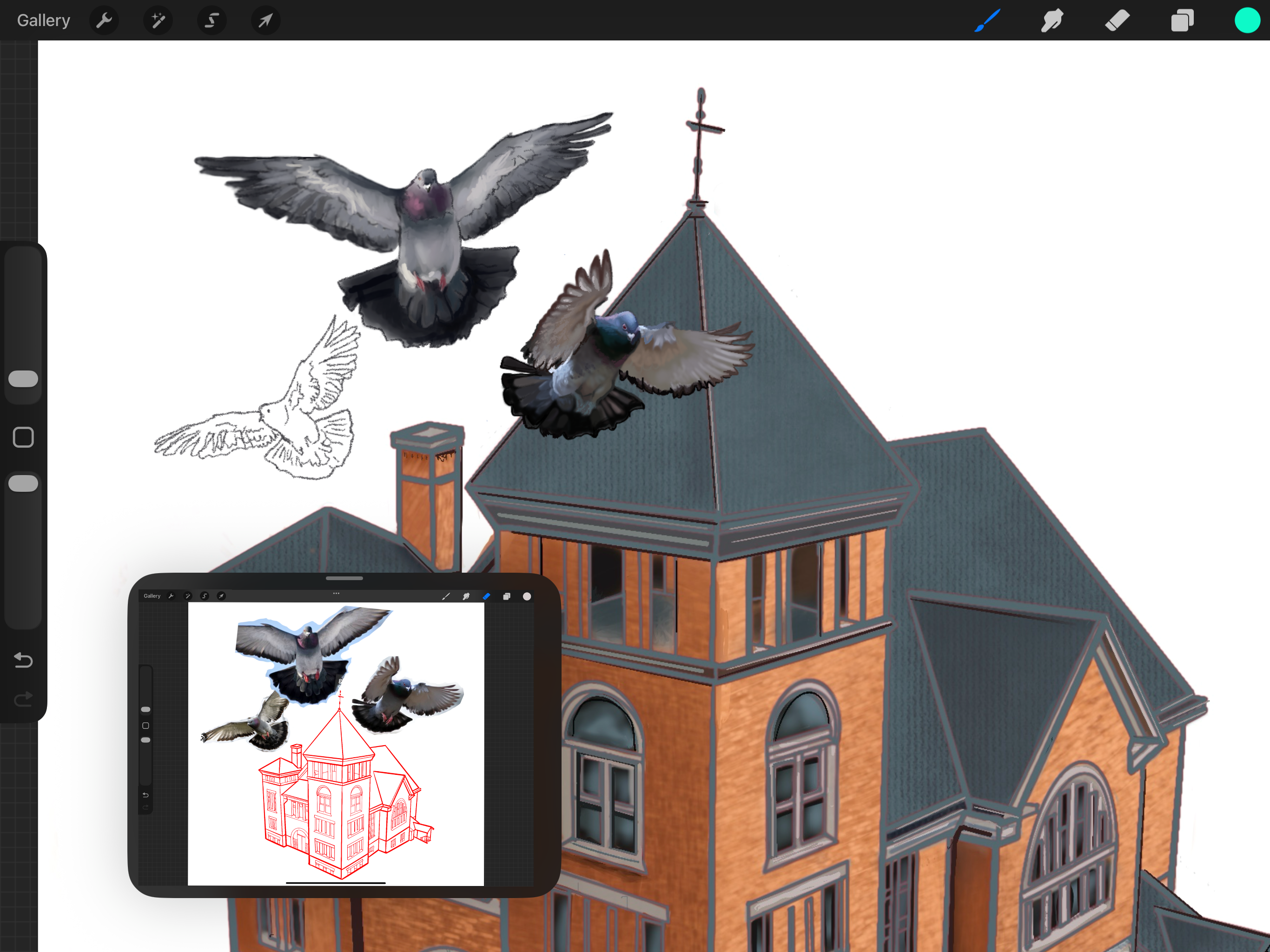1270x952 pixels.
Task: Select the Paint brush tool
Action: pyautogui.click(x=987, y=20)
